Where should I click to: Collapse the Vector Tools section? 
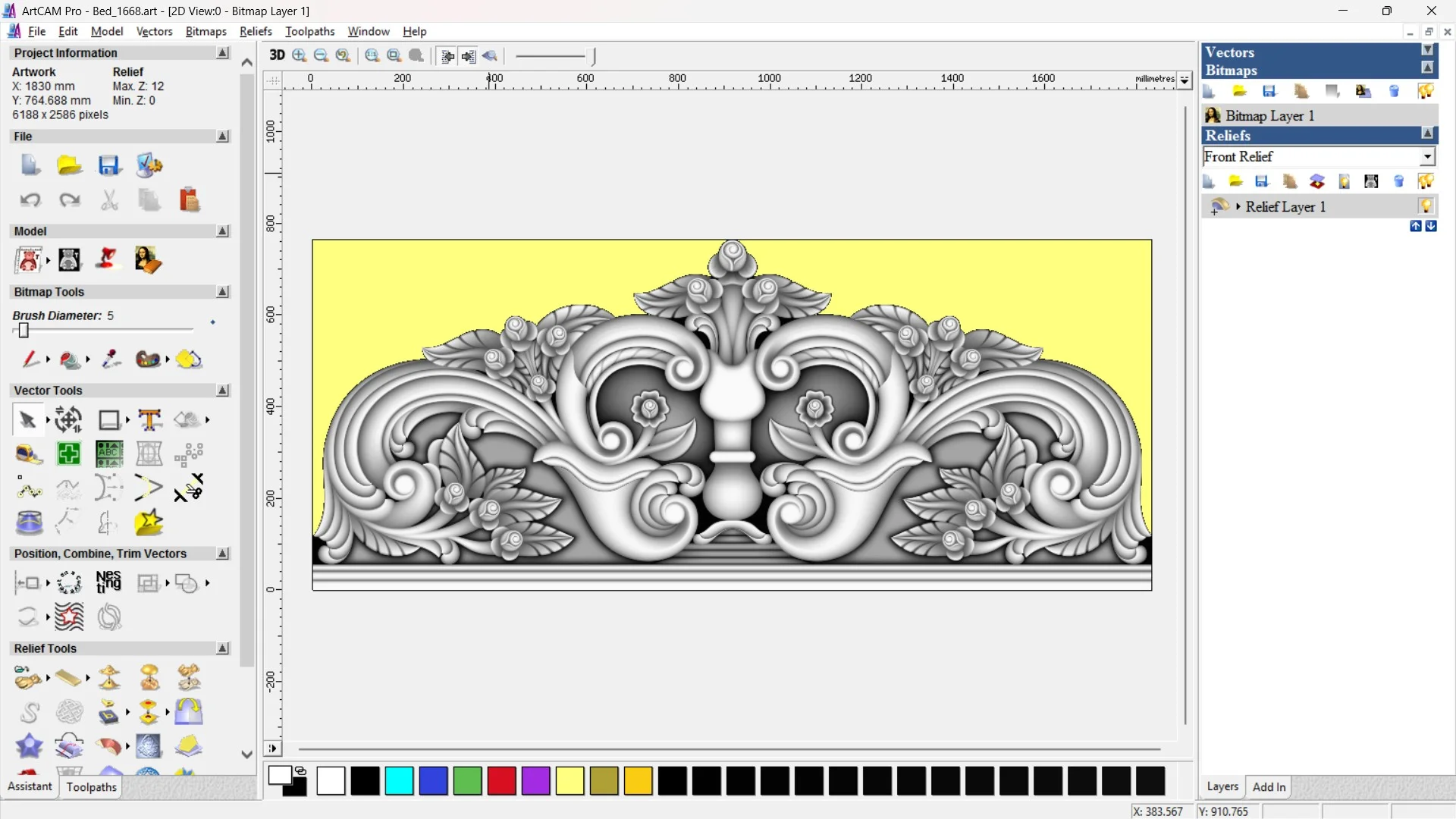tap(223, 390)
